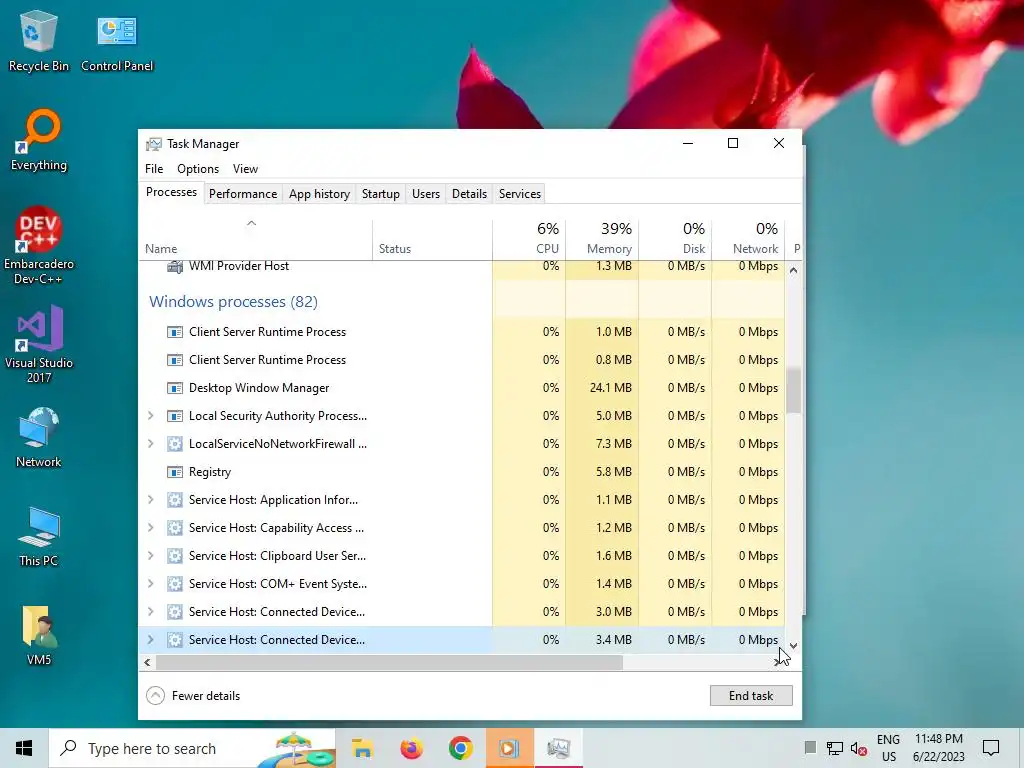The height and width of the screenshot is (768, 1024).
Task: Select the This PC desktop icon
Action: click(x=39, y=536)
